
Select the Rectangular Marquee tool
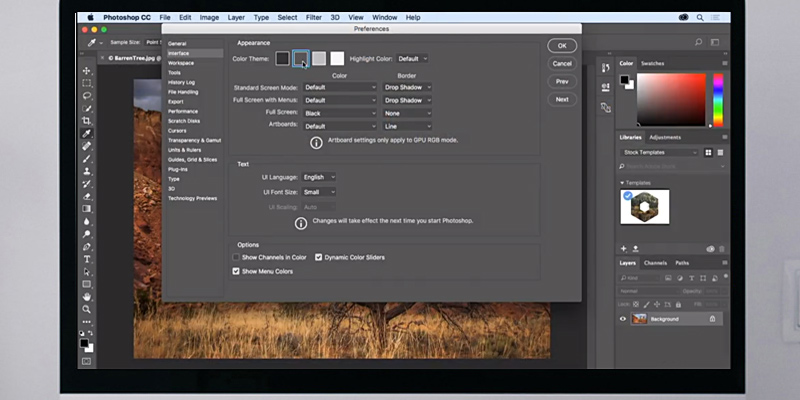click(87, 83)
